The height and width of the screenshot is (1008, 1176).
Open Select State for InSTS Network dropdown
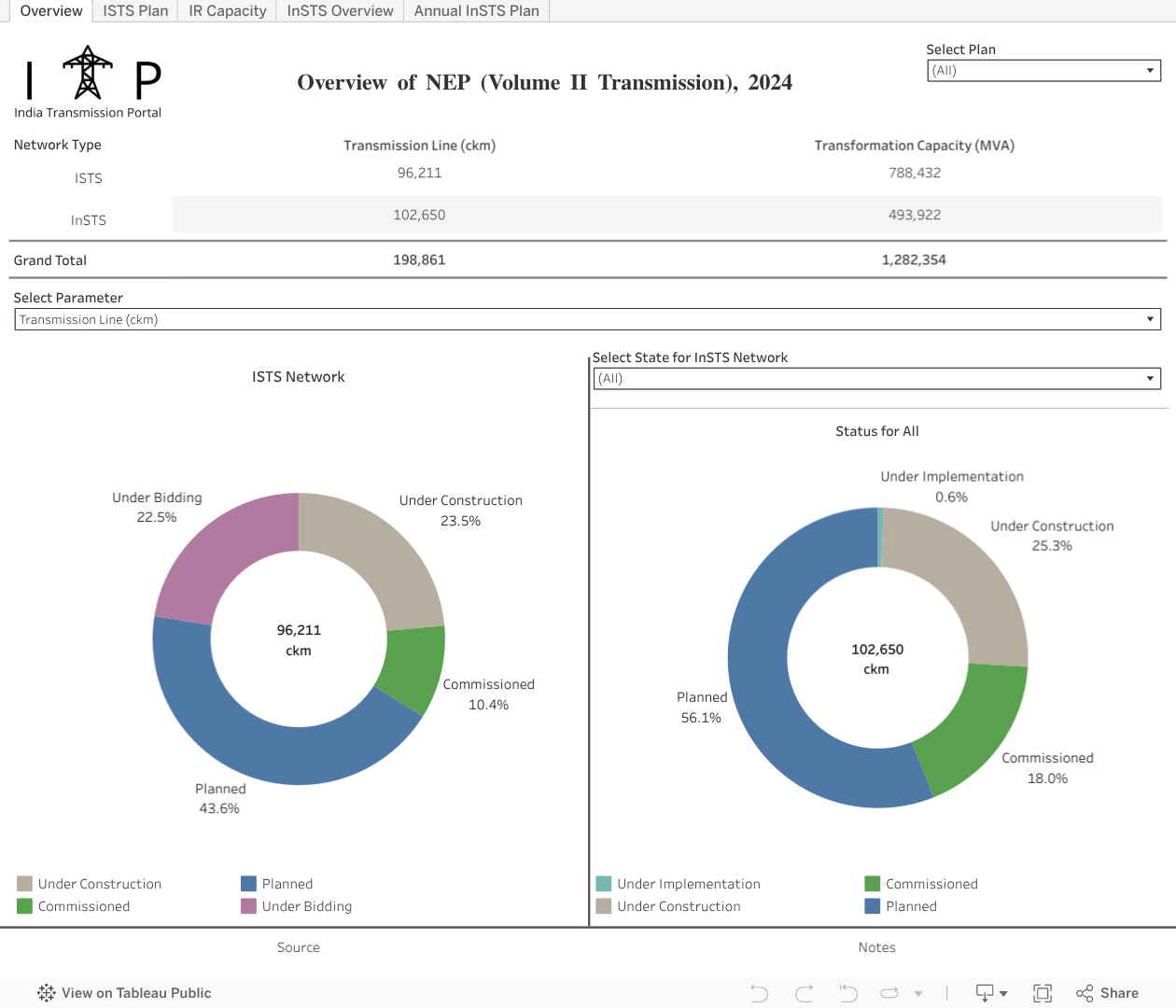click(876, 378)
